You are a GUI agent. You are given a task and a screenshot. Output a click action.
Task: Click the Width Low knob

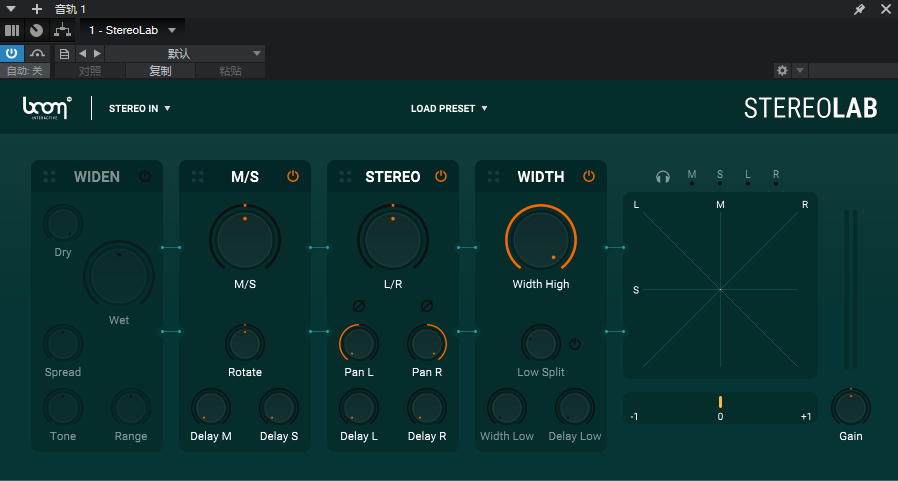click(507, 408)
